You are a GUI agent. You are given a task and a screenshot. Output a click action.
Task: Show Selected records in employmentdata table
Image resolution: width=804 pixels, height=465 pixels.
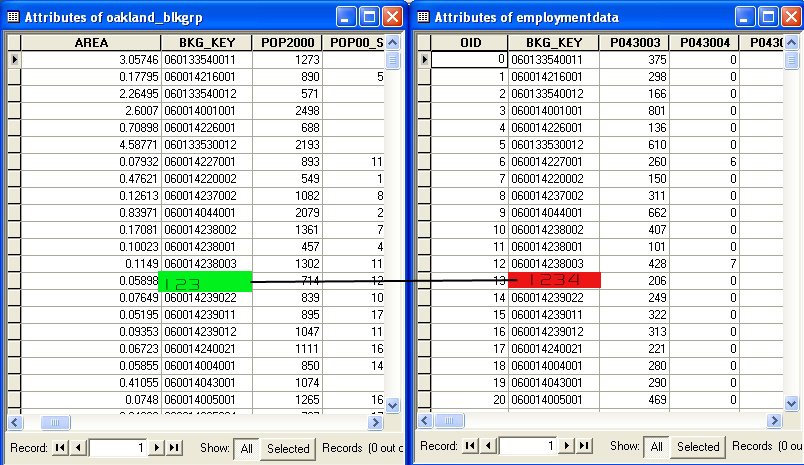pos(698,447)
